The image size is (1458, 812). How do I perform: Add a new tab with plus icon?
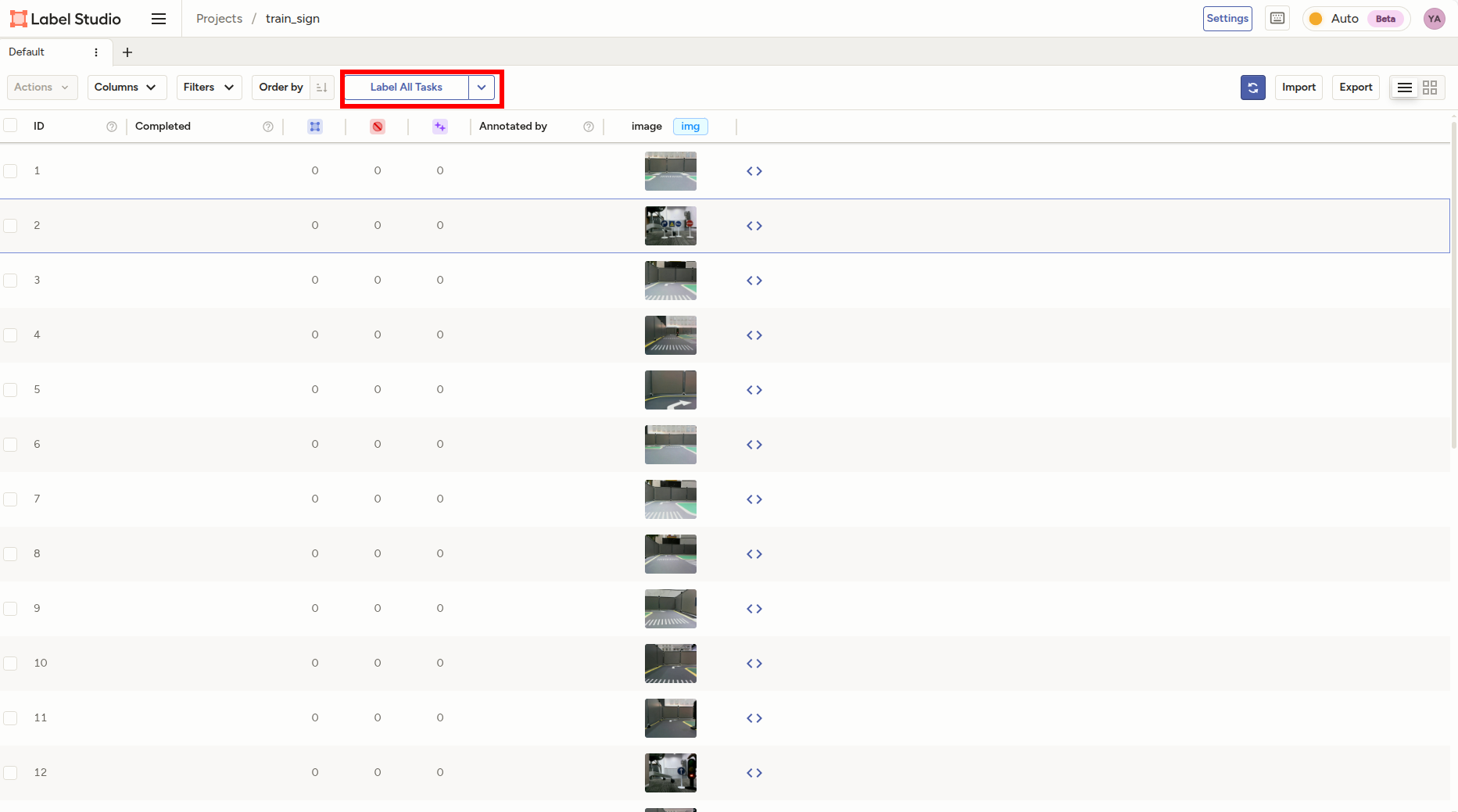[127, 52]
